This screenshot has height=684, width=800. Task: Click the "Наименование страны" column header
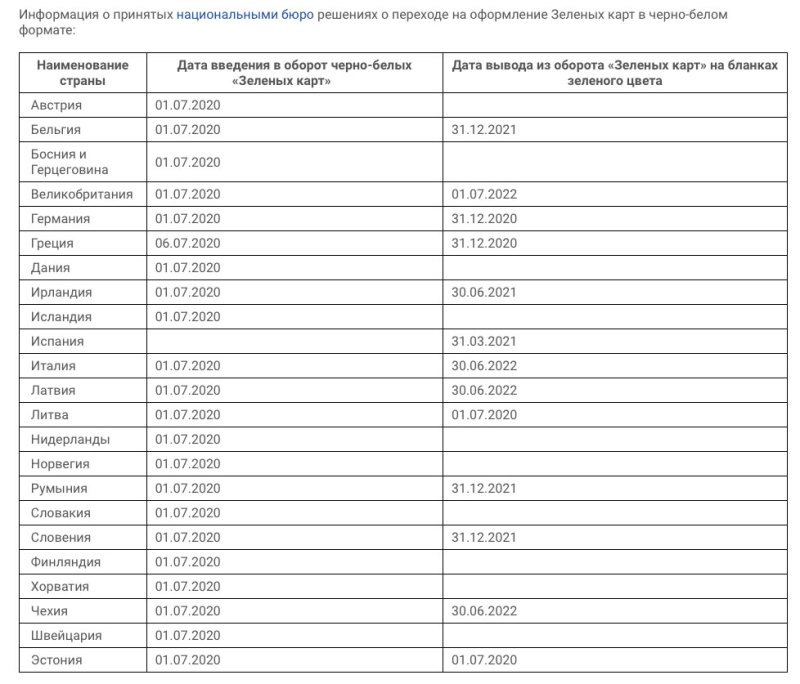pyautogui.click(x=83, y=73)
